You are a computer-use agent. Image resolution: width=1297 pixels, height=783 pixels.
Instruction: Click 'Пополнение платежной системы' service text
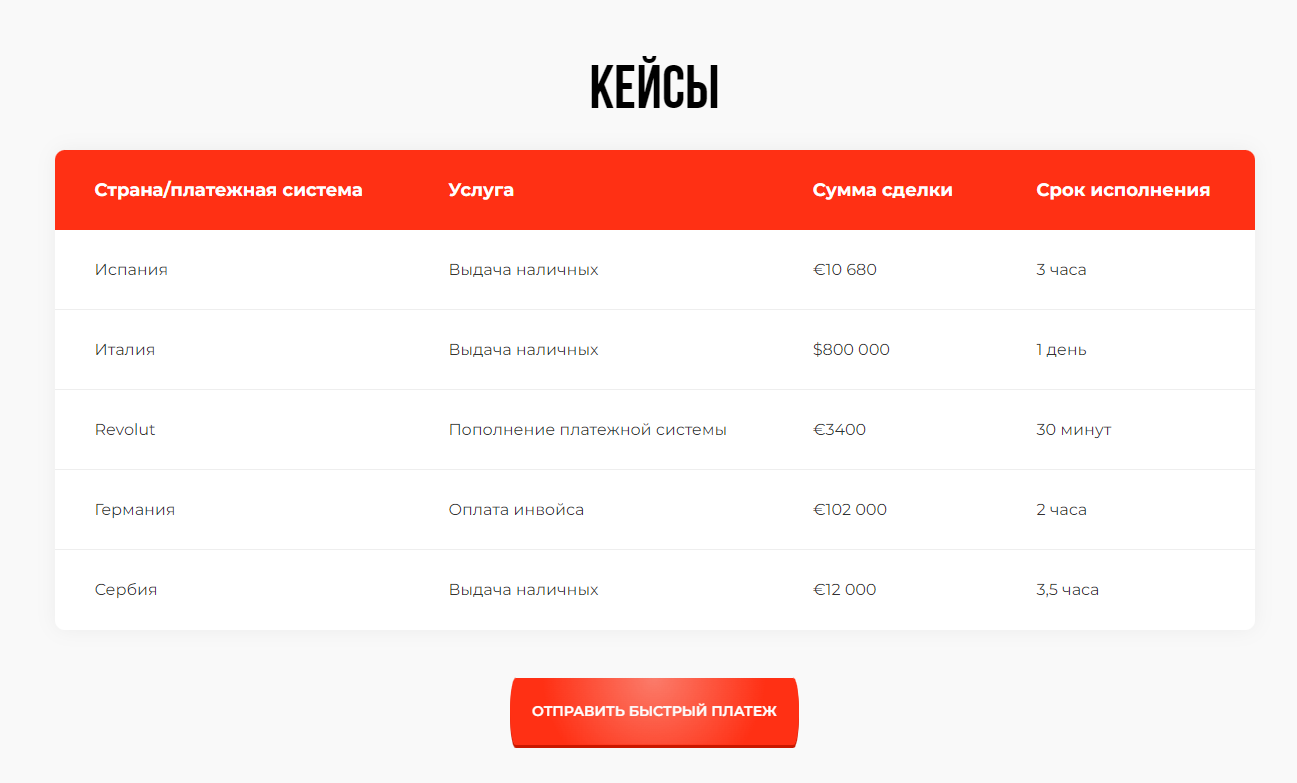tap(587, 430)
